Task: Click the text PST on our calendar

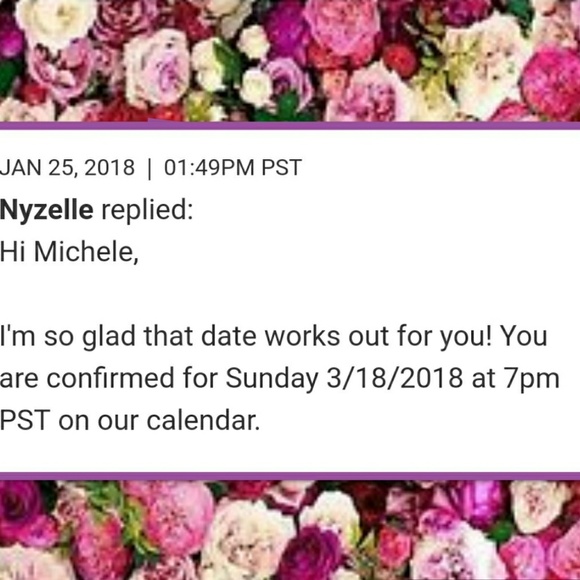Action: pyautogui.click(x=129, y=421)
